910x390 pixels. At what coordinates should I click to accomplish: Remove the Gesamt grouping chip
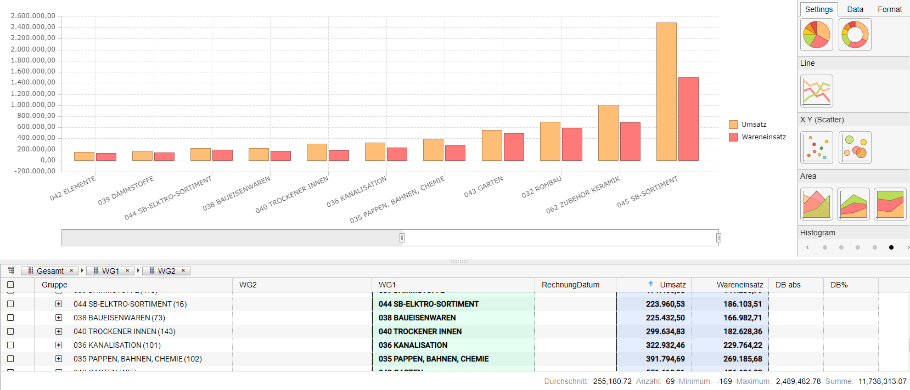click(71, 271)
